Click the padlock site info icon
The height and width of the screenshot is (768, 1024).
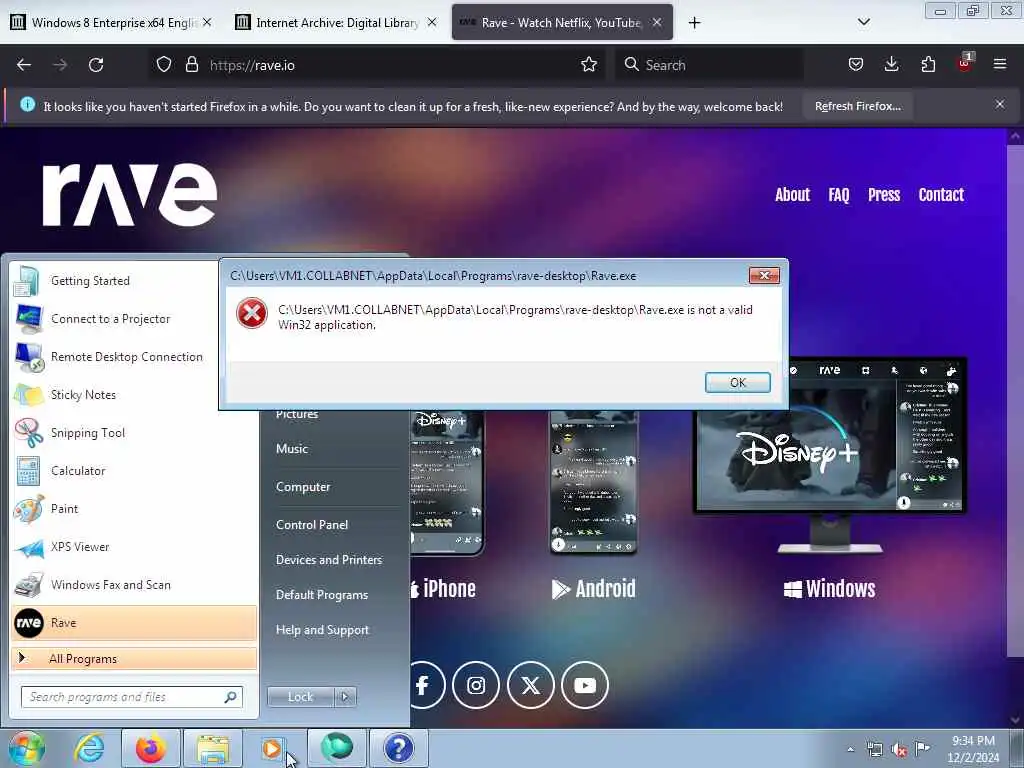[x=191, y=65]
